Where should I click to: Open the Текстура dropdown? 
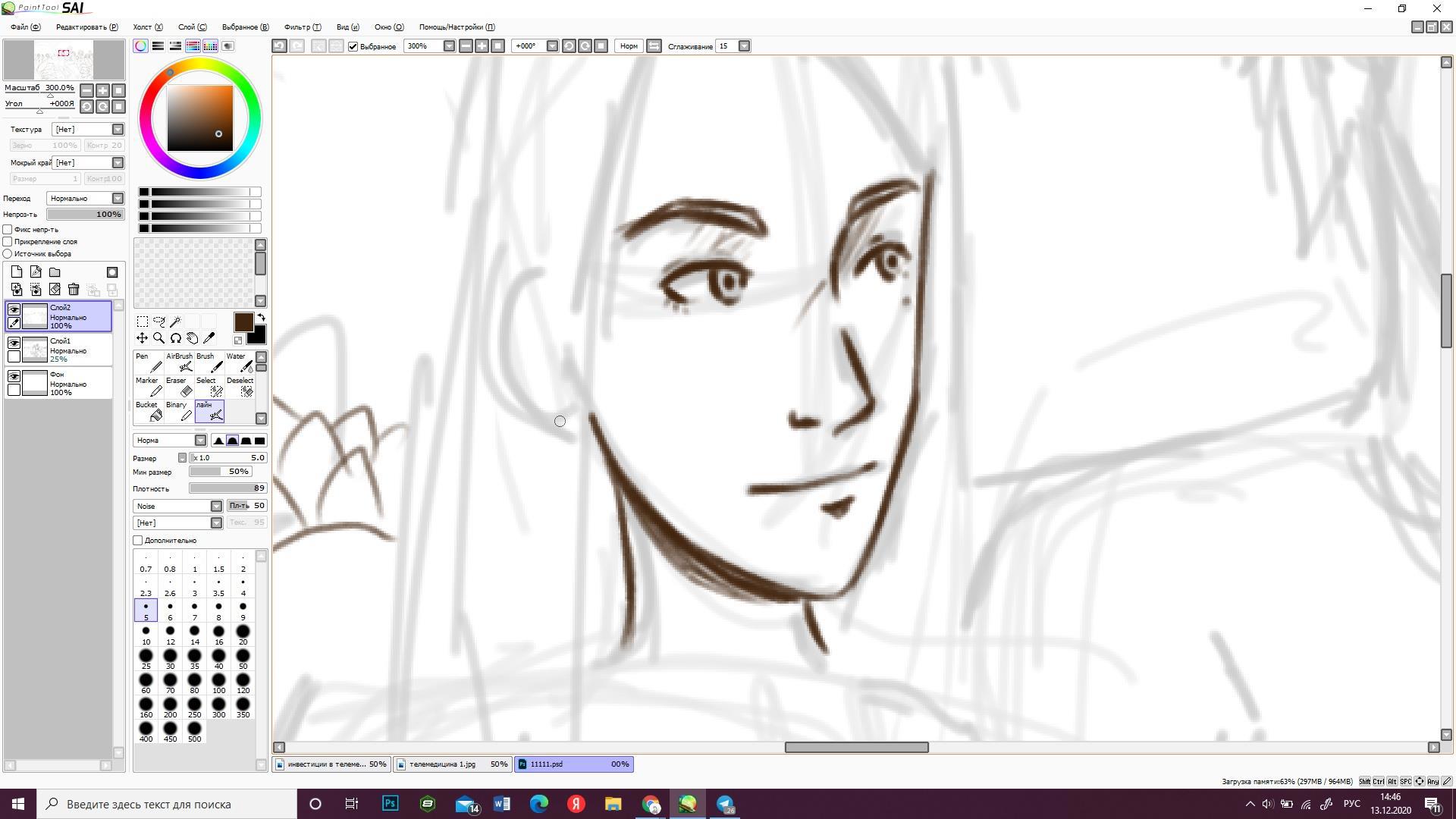[118, 130]
